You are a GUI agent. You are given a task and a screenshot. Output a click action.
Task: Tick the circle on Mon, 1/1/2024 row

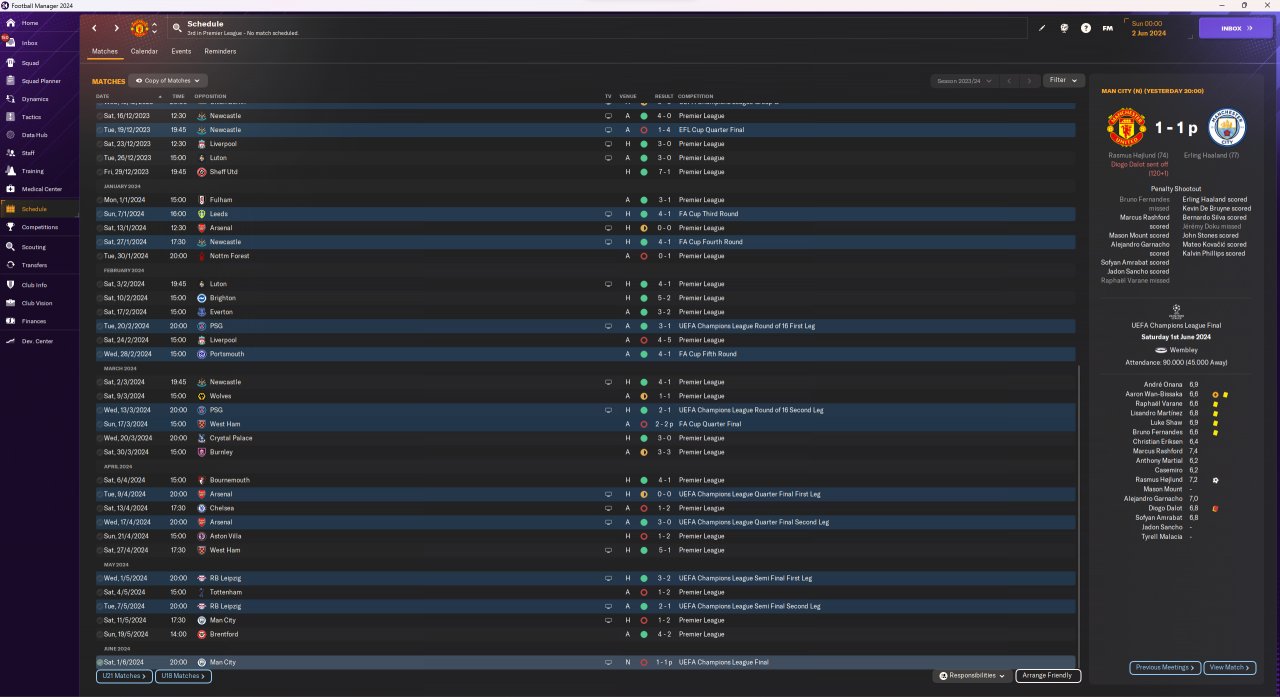click(100, 200)
